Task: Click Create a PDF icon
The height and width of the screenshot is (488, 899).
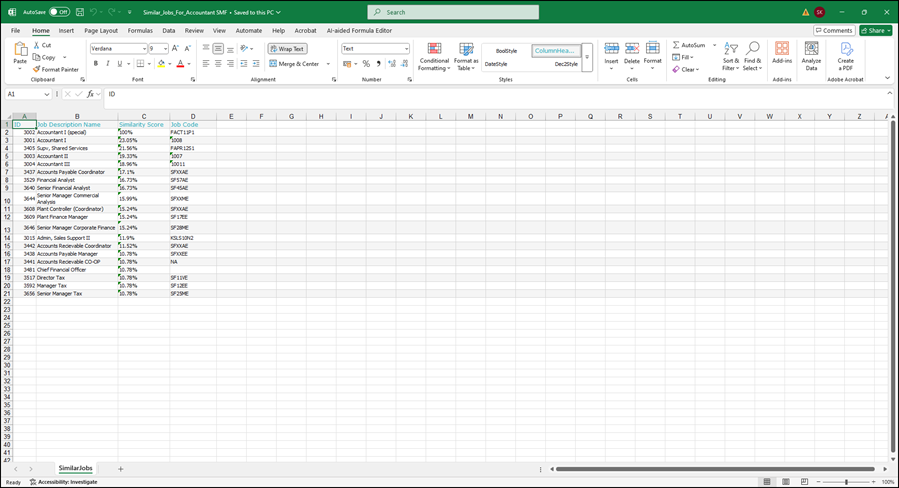Action: (x=846, y=56)
